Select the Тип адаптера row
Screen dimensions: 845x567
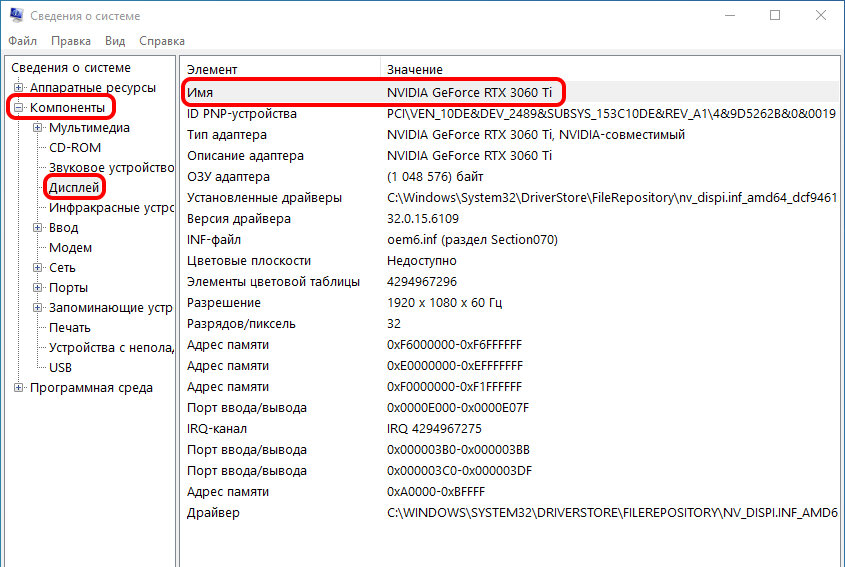(x=510, y=135)
